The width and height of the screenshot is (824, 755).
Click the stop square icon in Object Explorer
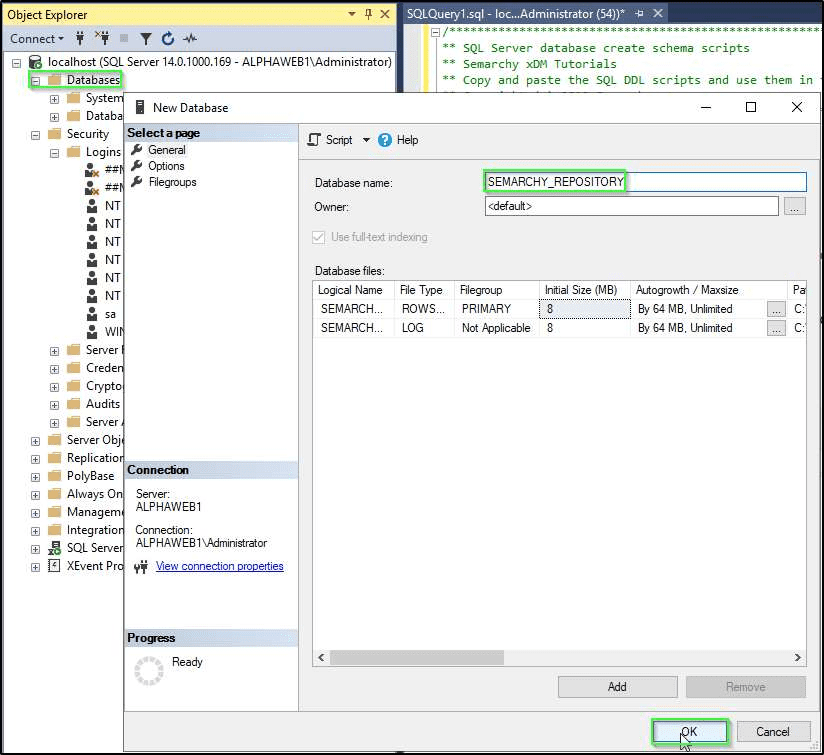(124, 38)
